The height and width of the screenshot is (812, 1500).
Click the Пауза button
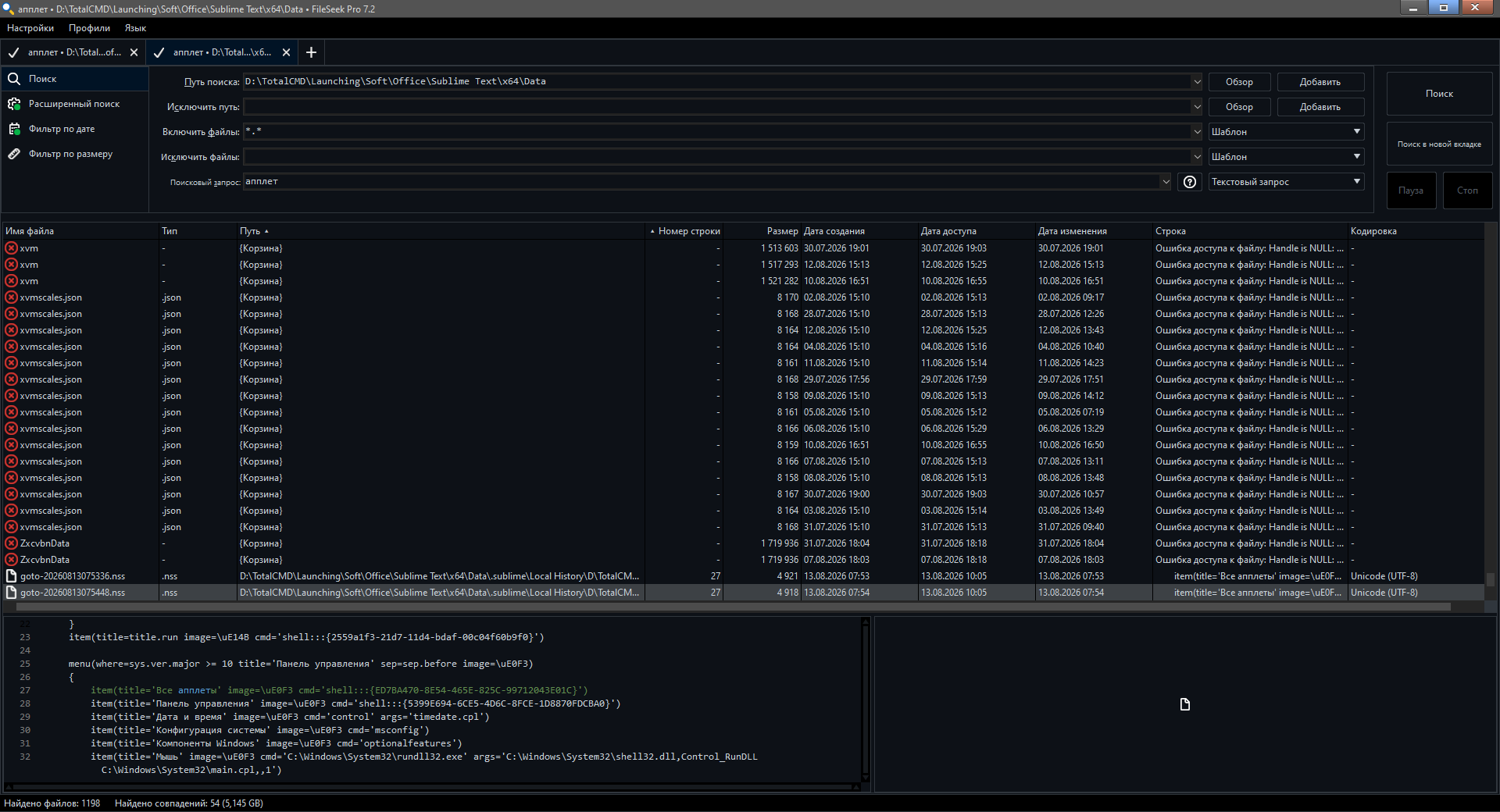[1411, 191]
